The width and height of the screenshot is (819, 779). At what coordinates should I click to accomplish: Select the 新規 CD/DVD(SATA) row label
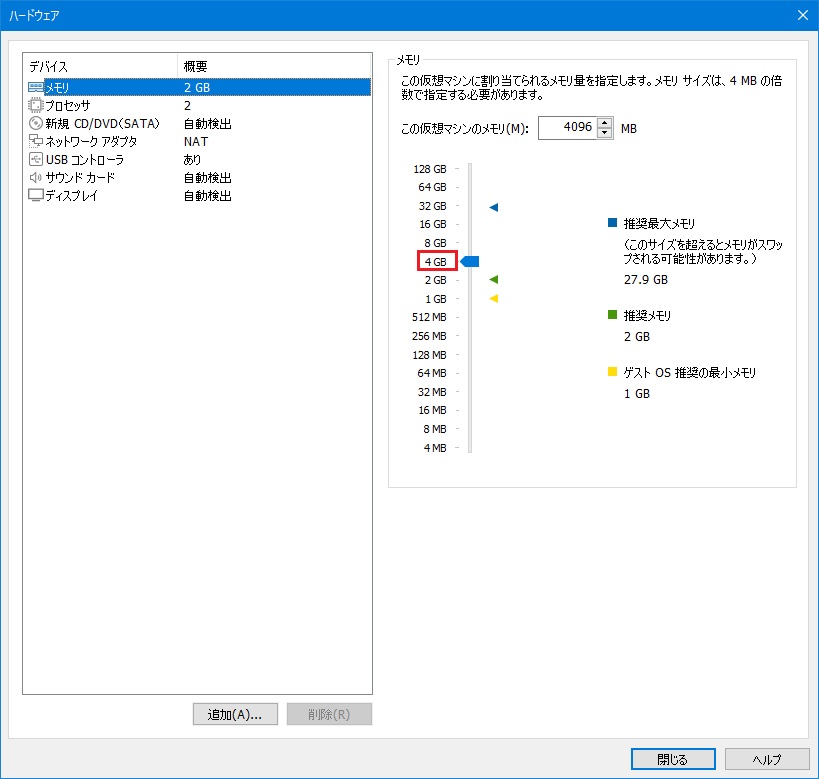point(102,123)
